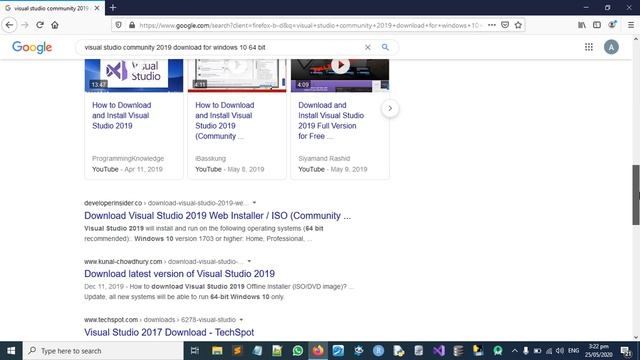Open the Firefox hamburger menu
Screen dimensions: 640x360
coord(631,25)
